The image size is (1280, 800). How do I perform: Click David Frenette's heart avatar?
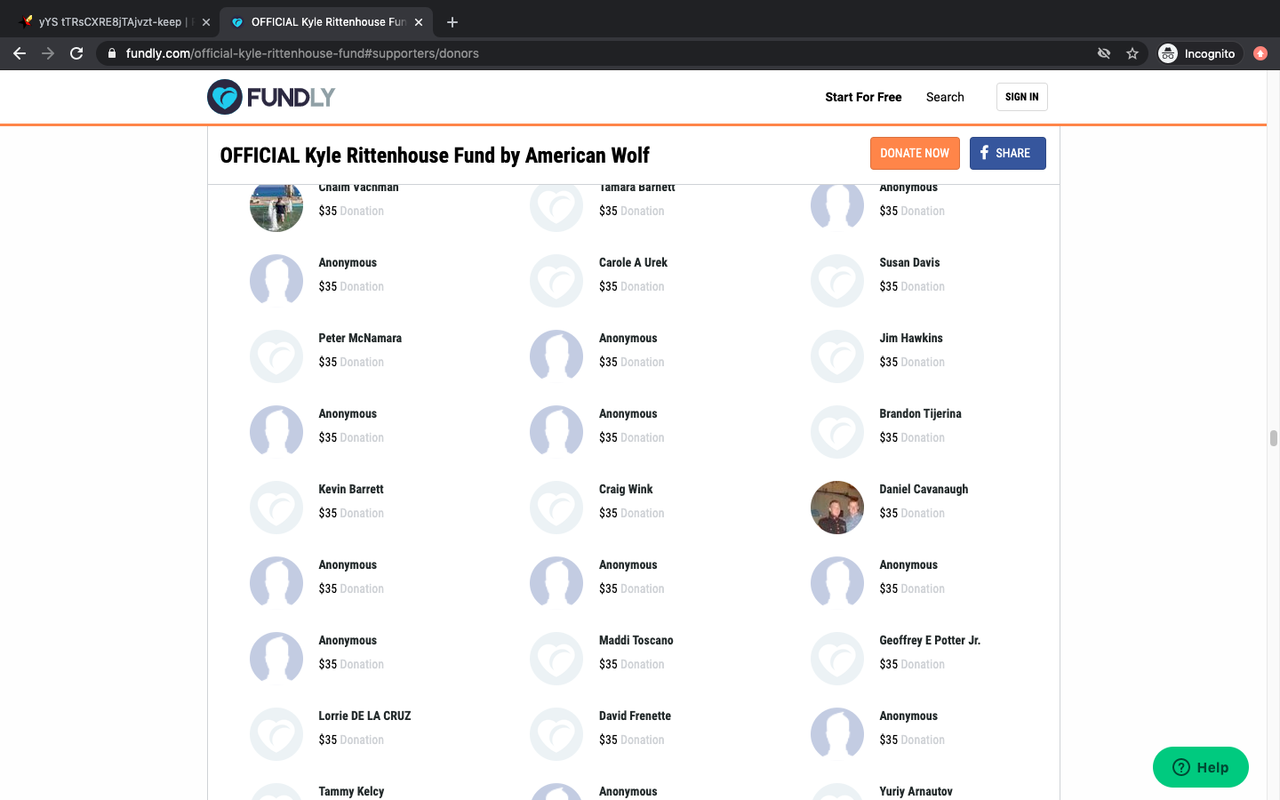tap(556, 734)
